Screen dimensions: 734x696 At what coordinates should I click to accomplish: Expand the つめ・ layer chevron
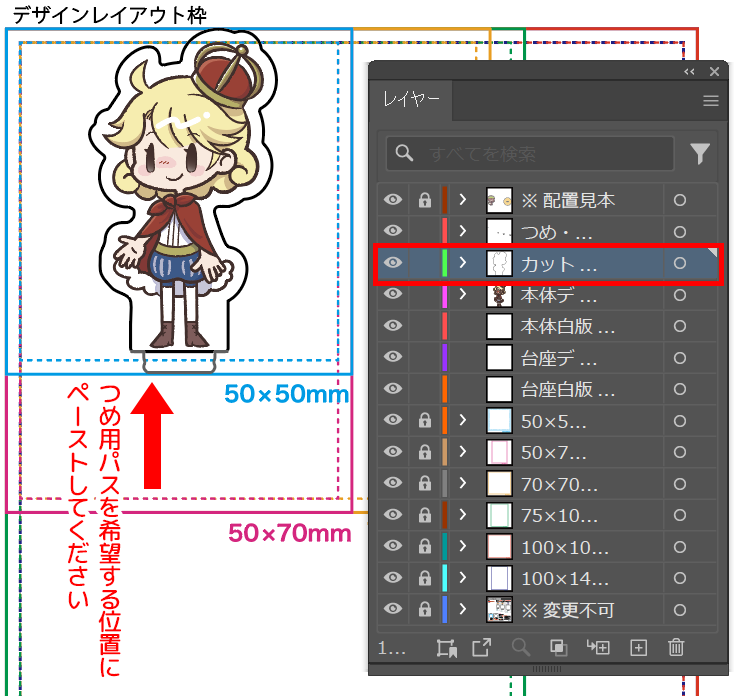click(x=463, y=232)
